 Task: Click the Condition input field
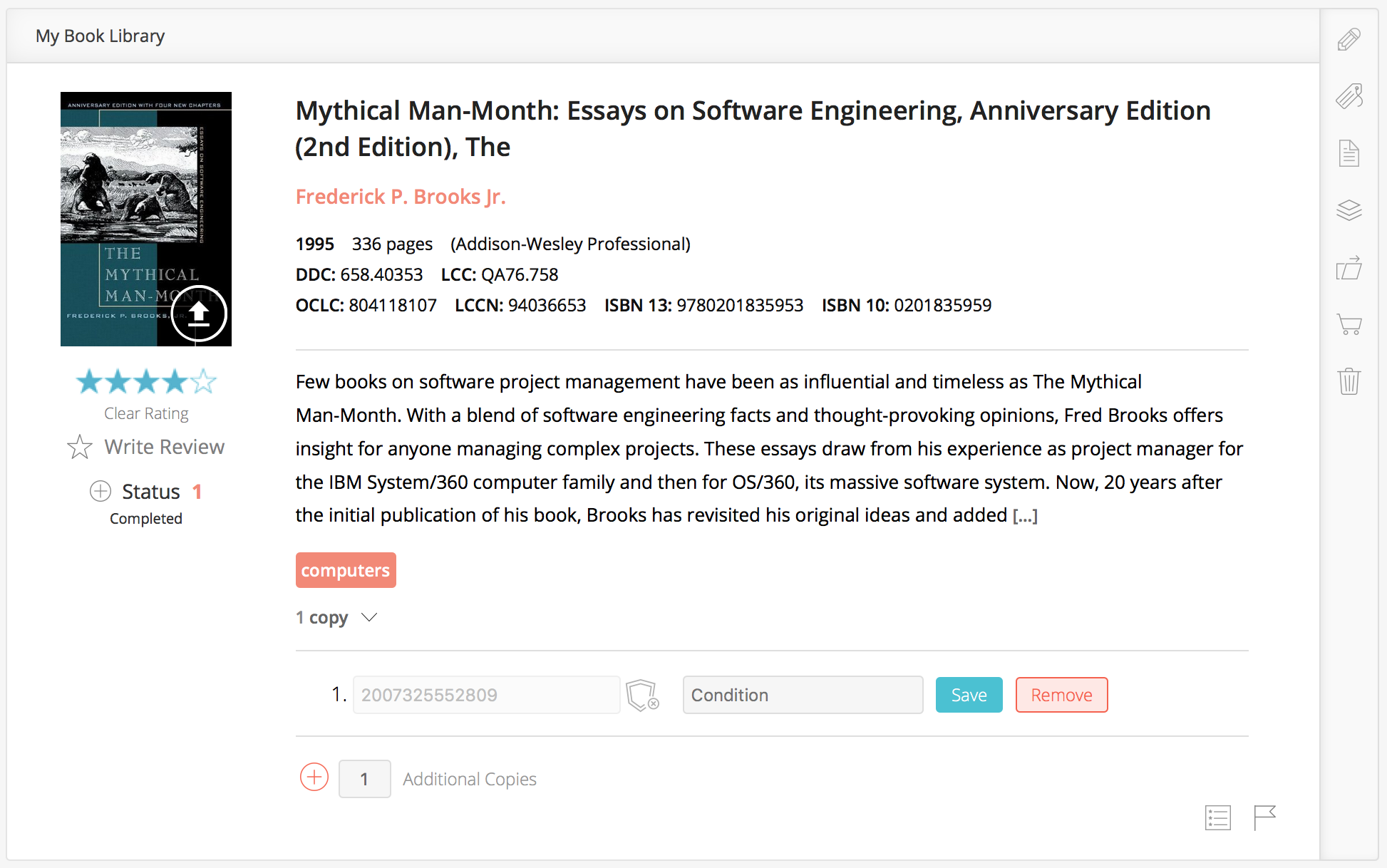pos(803,695)
